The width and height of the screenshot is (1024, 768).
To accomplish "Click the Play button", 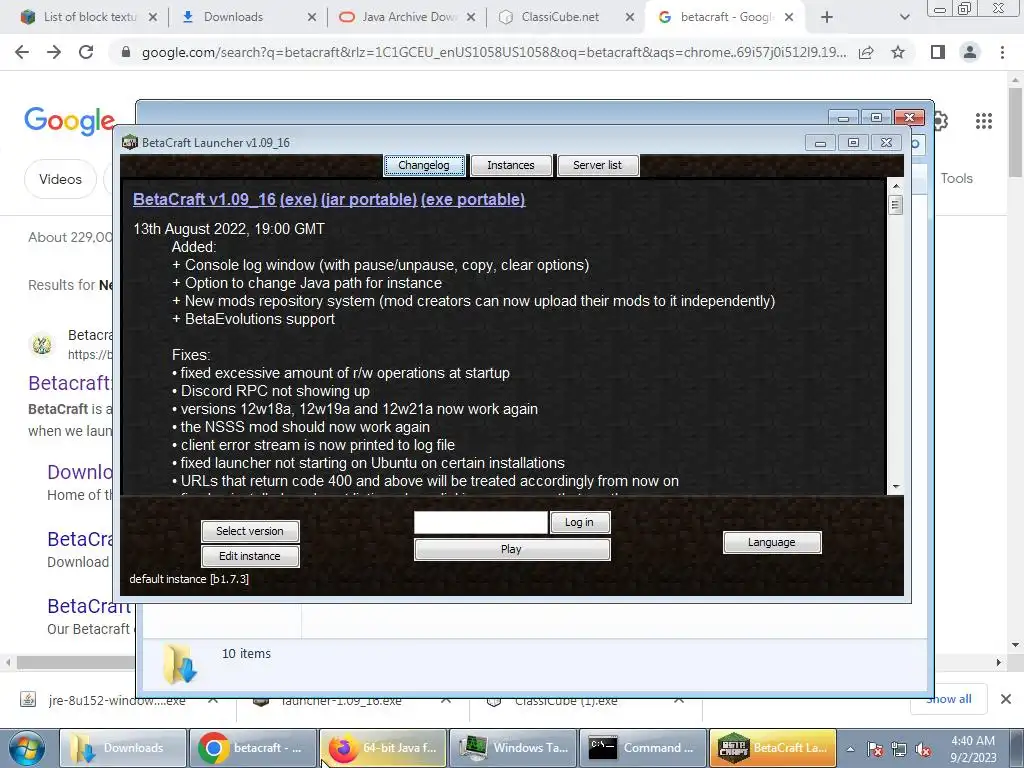I will pyautogui.click(x=512, y=549).
